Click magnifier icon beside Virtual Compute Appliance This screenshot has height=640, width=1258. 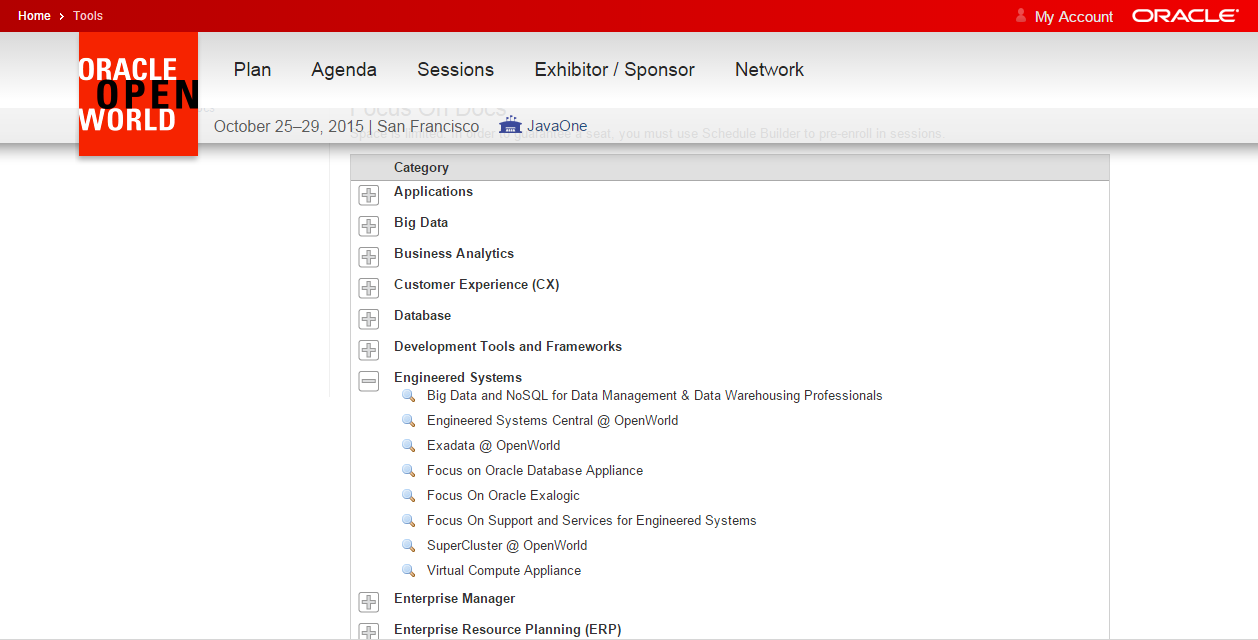408,571
